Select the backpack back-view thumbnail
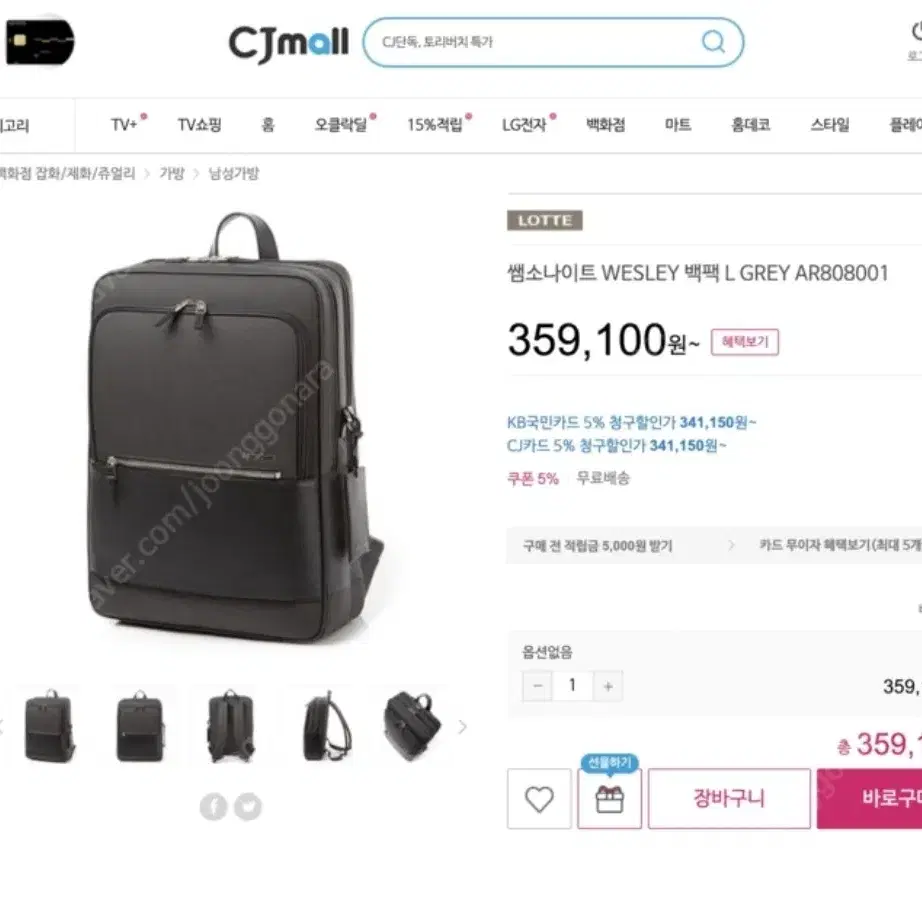The width and height of the screenshot is (922, 922). point(231,727)
